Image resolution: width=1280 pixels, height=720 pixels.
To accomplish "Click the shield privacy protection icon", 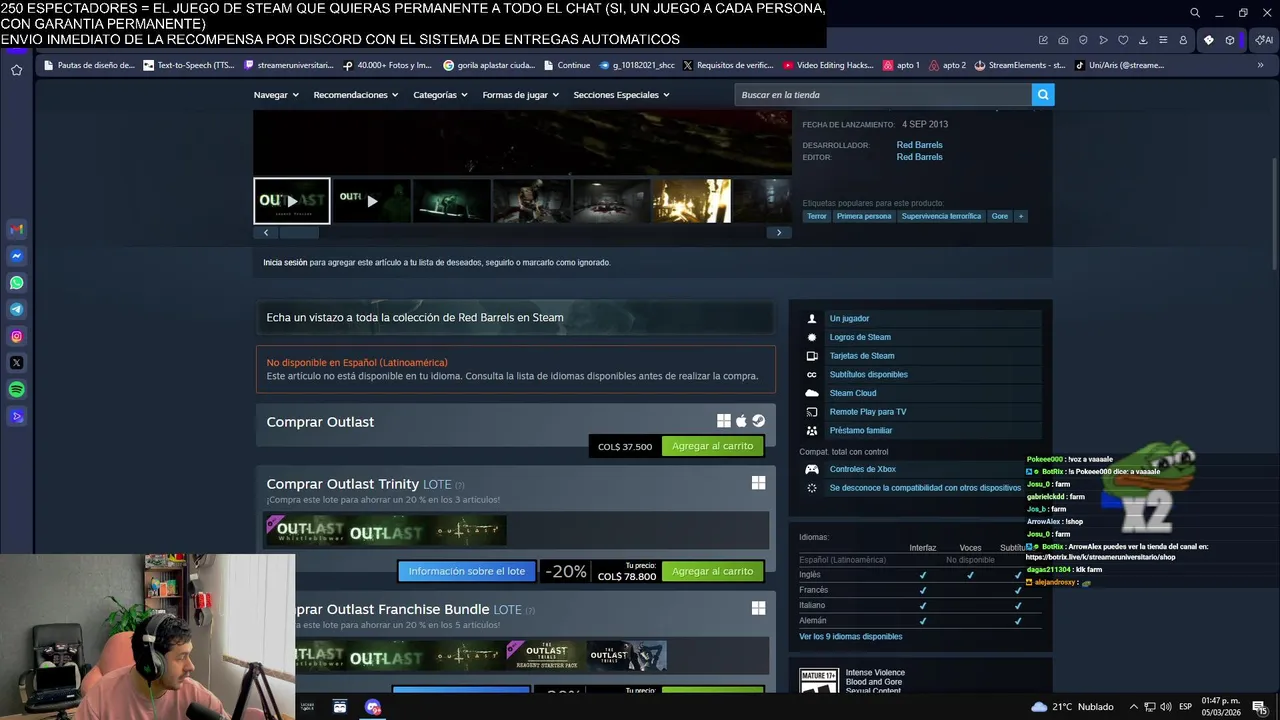I will pos(1083,40).
